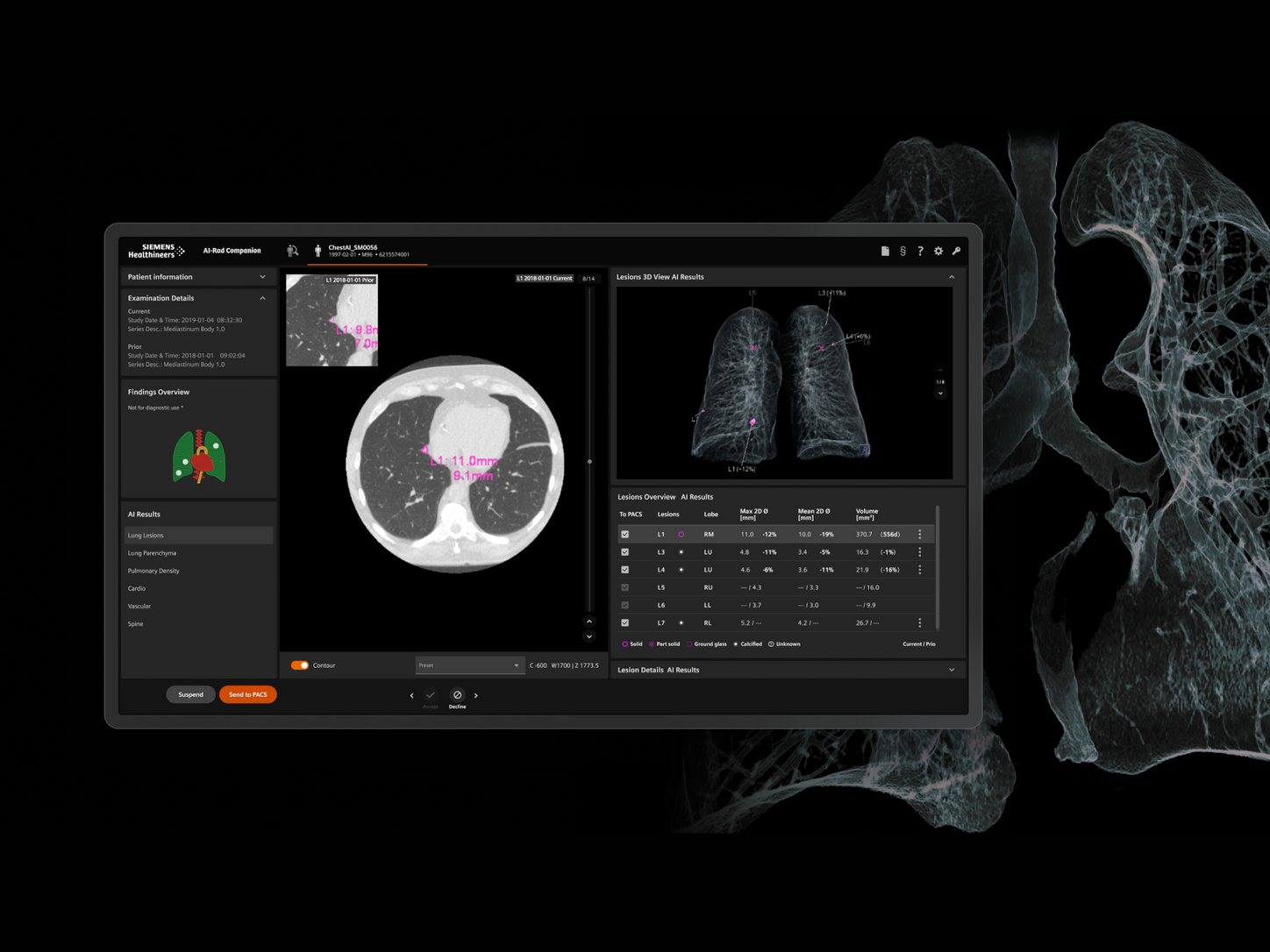Image resolution: width=1270 pixels, height=952 pixels.
Task: Toggle the Contour switch
Action: coord(300,665)
